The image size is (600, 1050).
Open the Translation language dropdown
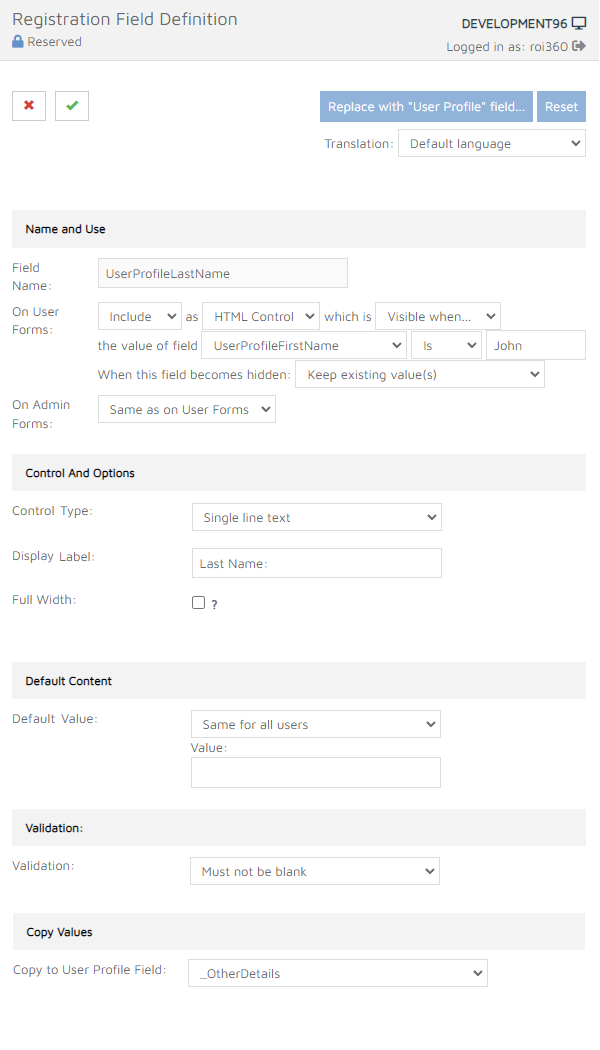(x=491, y=144)
